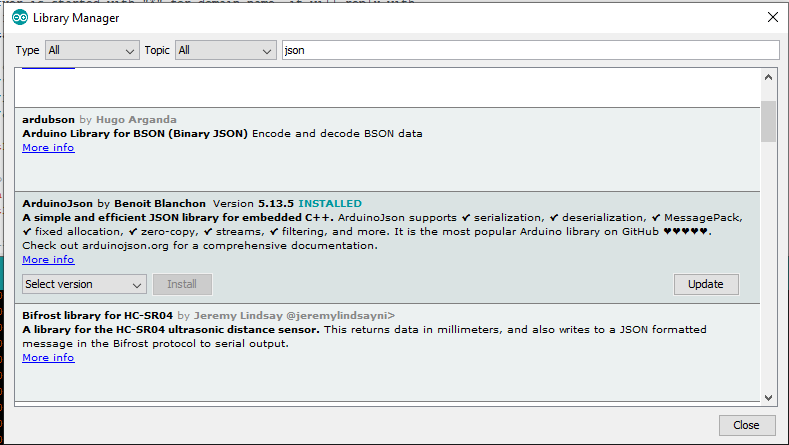The height and width of the screenshot is (445, 789).
Task: Click the scrollbar down arrow
Action: (x=768, y=398)
